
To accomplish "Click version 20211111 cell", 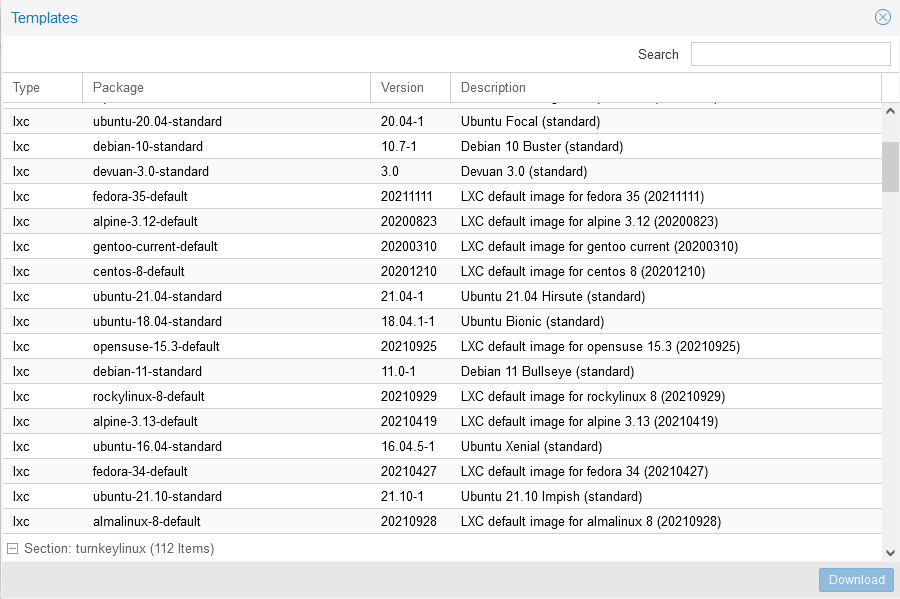I will [x=406, y=196].
